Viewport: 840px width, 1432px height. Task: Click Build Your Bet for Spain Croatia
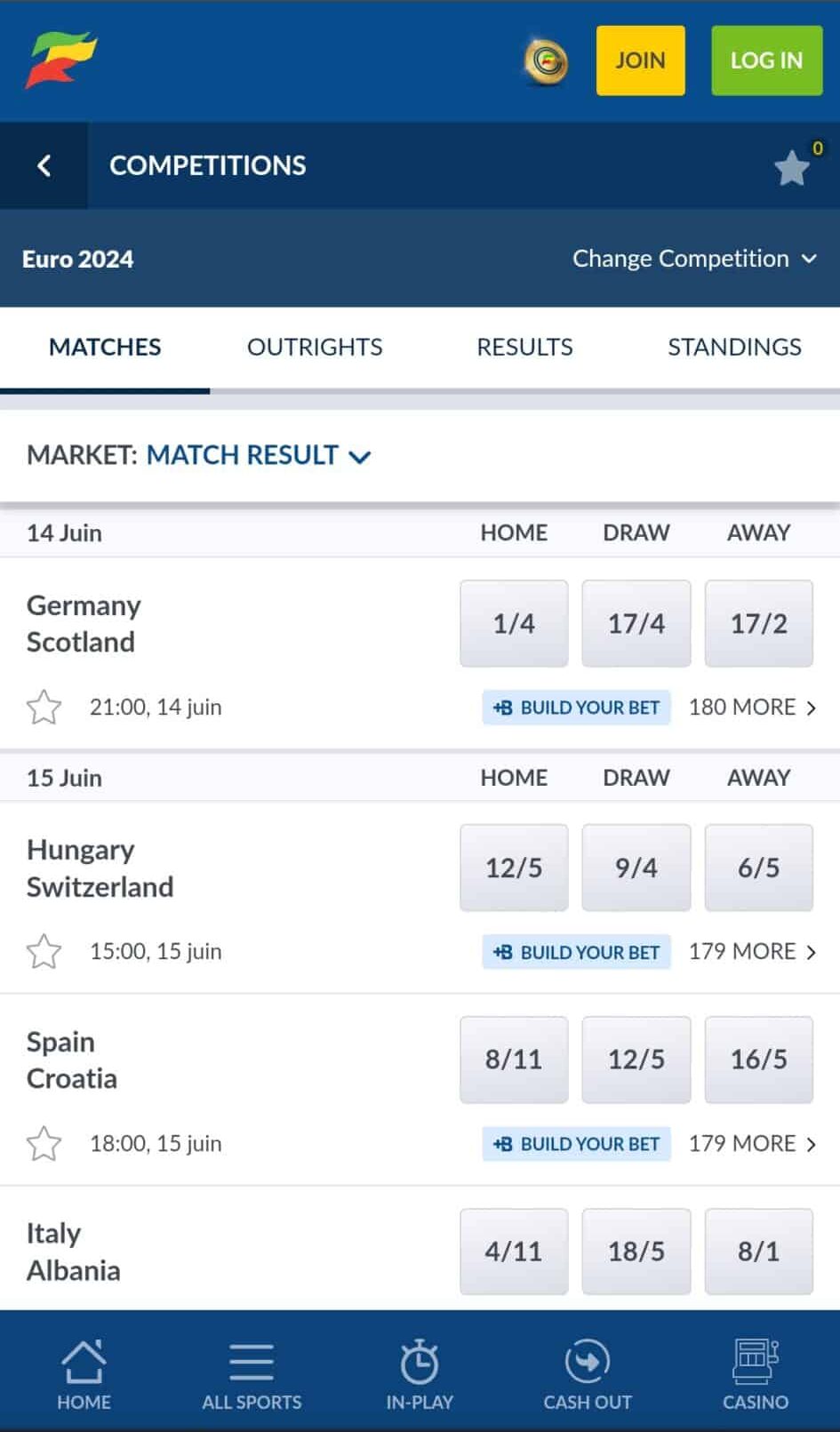point(576,1144)
